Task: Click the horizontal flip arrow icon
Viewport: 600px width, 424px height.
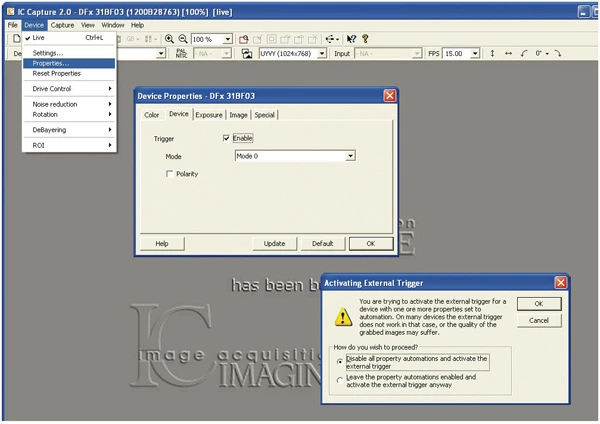Action: (508, 53)
